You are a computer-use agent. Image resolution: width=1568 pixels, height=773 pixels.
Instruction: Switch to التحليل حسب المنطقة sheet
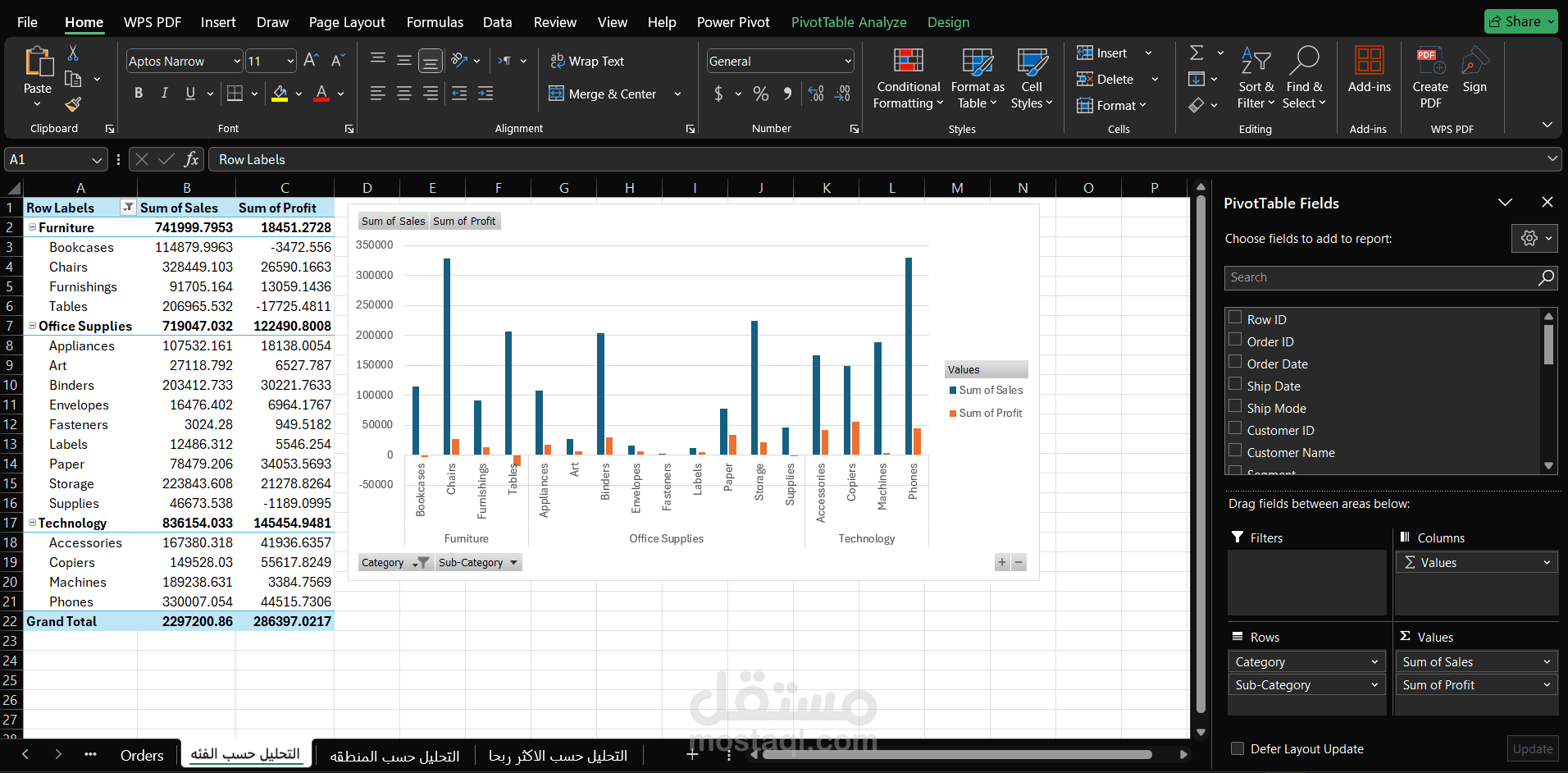coord(394,756)
